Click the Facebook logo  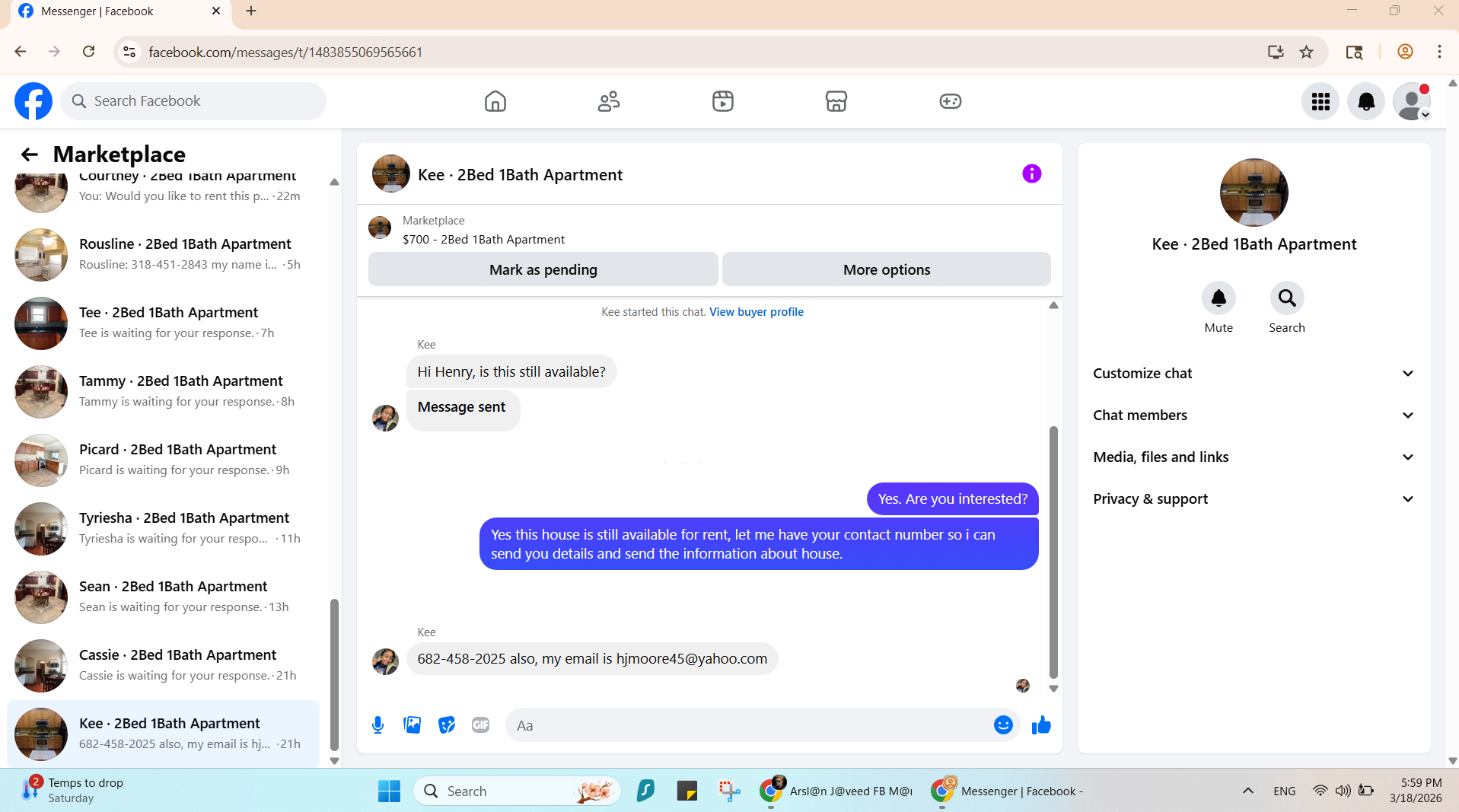point(33,101)
